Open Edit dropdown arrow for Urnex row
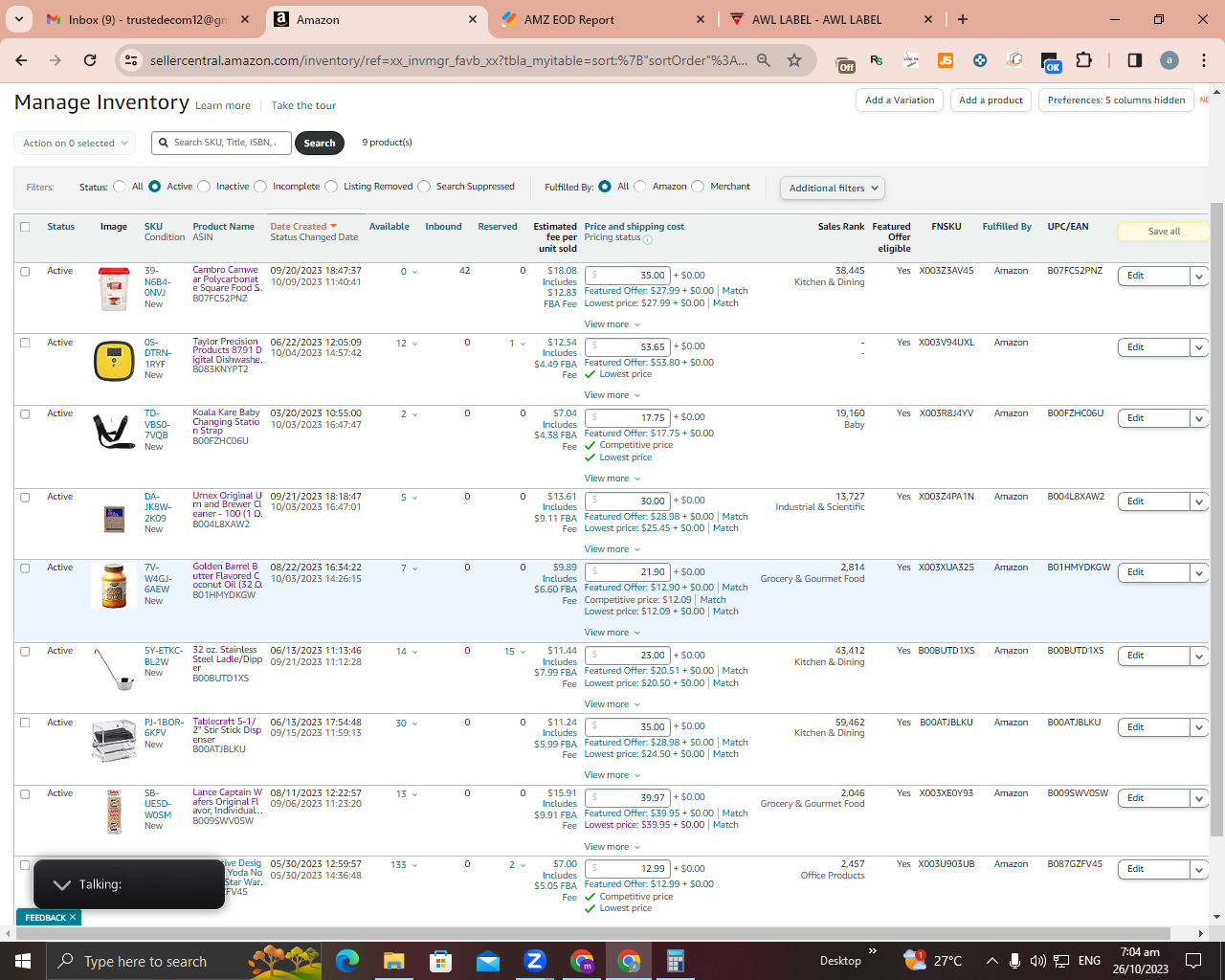The width and height of the screenshot is (1225, 980). tap(1199, 501)
